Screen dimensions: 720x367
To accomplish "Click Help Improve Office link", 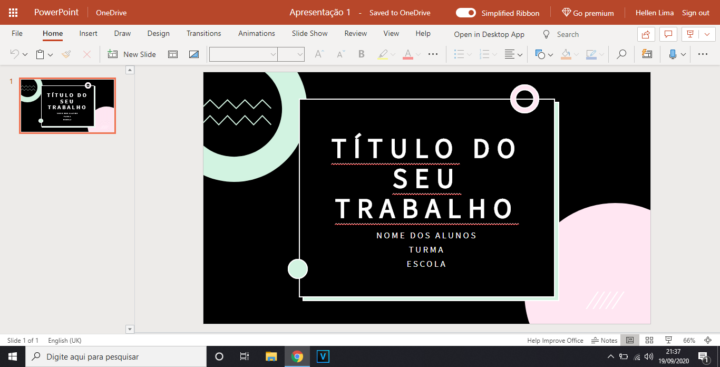I will tap(555, 340).
